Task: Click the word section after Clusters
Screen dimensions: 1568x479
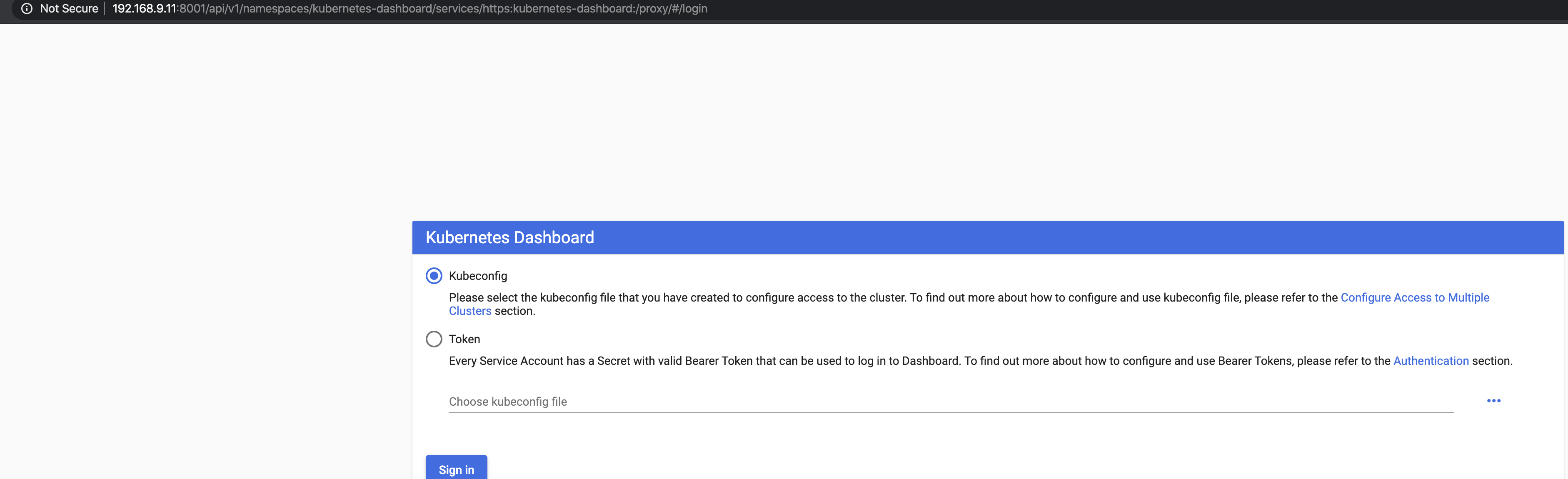Action: (x=515, y=311)
